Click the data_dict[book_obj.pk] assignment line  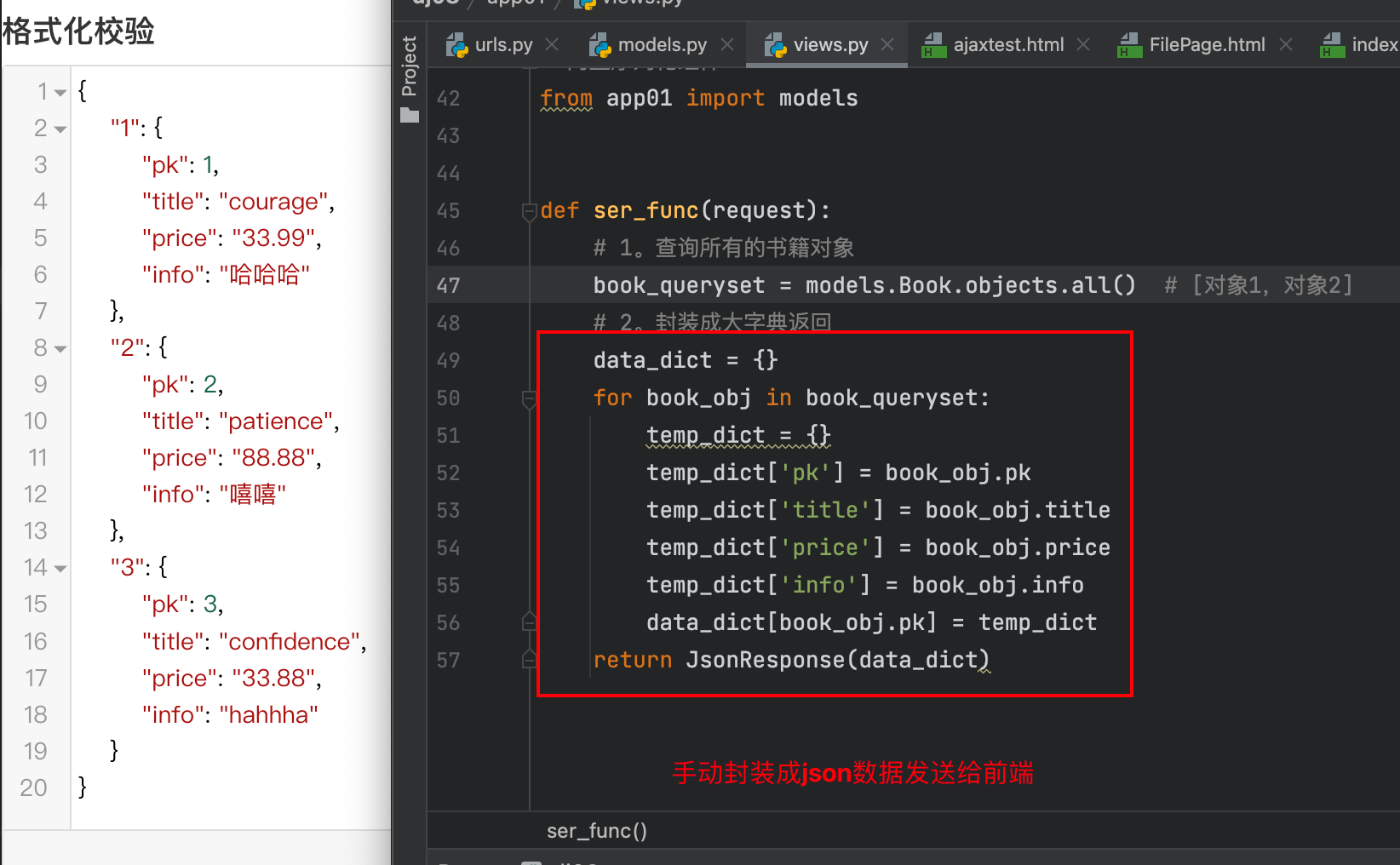coord(871,623)
